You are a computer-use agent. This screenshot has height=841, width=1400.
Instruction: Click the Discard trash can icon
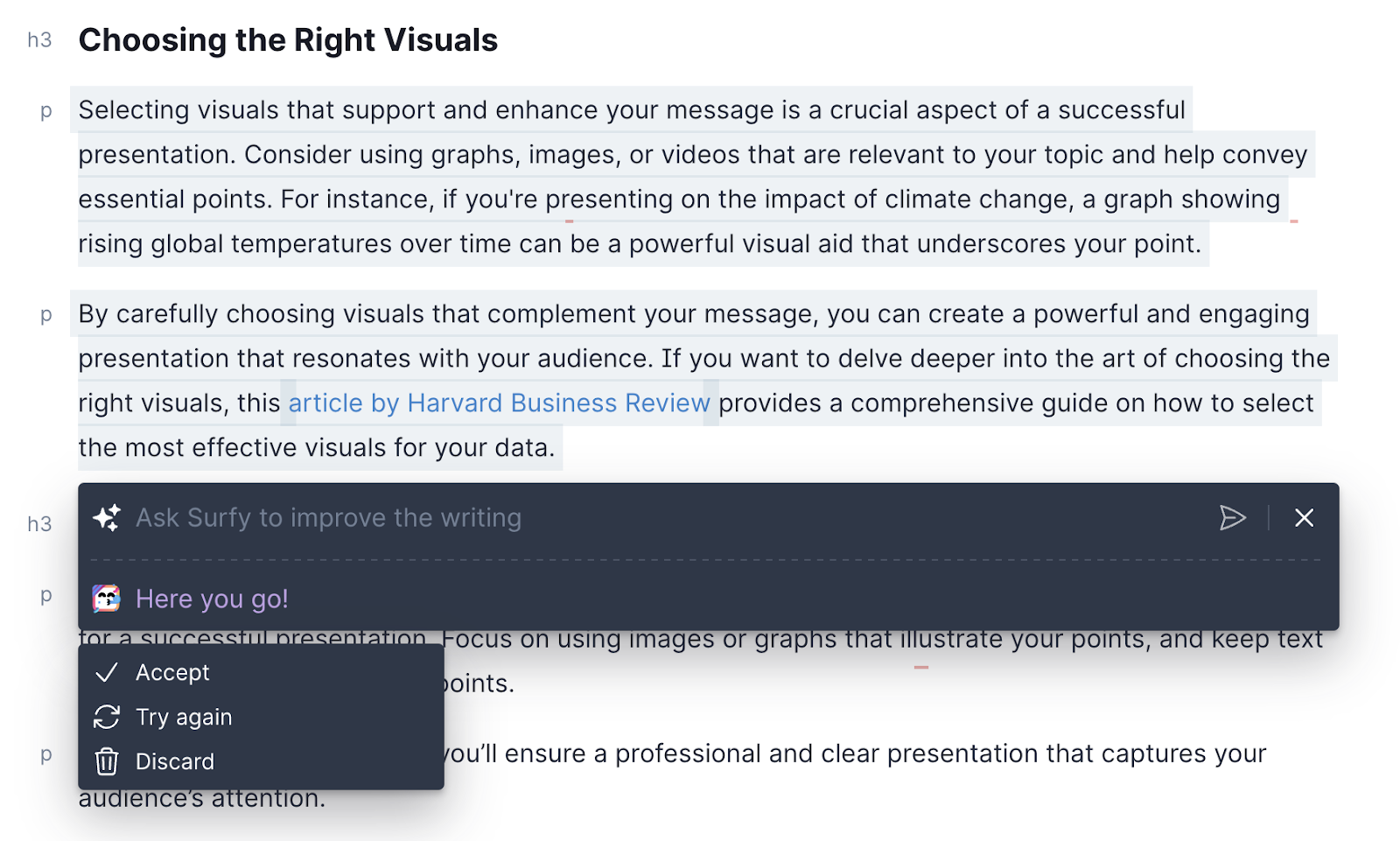pyautogui.click(x=107, y=761)
